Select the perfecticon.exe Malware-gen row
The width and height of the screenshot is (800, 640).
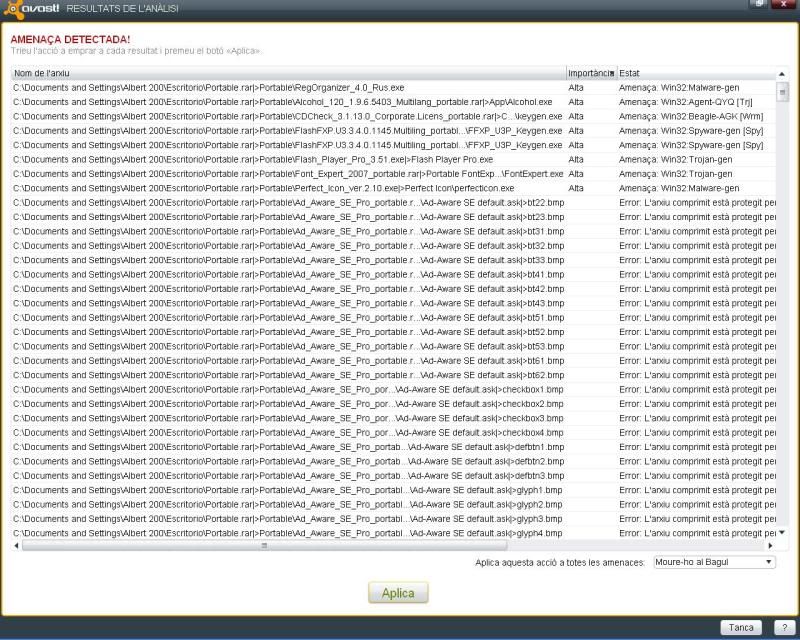288,188
